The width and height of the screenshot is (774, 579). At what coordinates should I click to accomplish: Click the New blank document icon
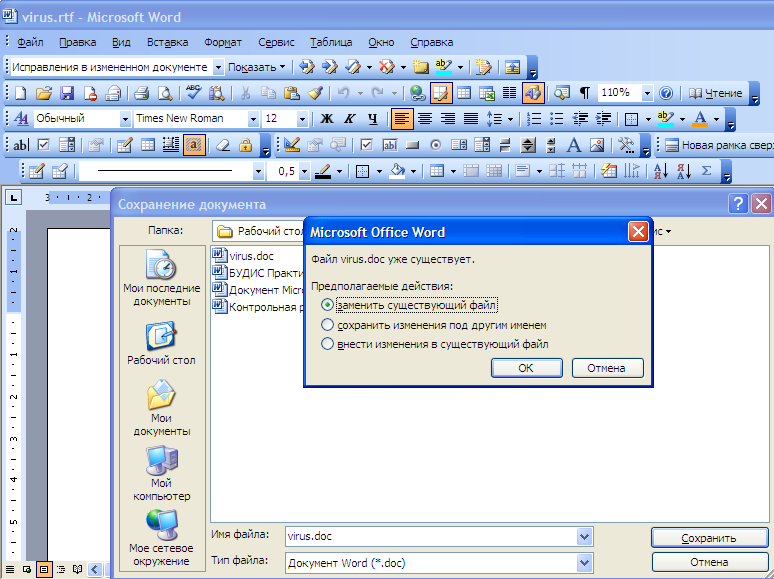click(21, 93)
